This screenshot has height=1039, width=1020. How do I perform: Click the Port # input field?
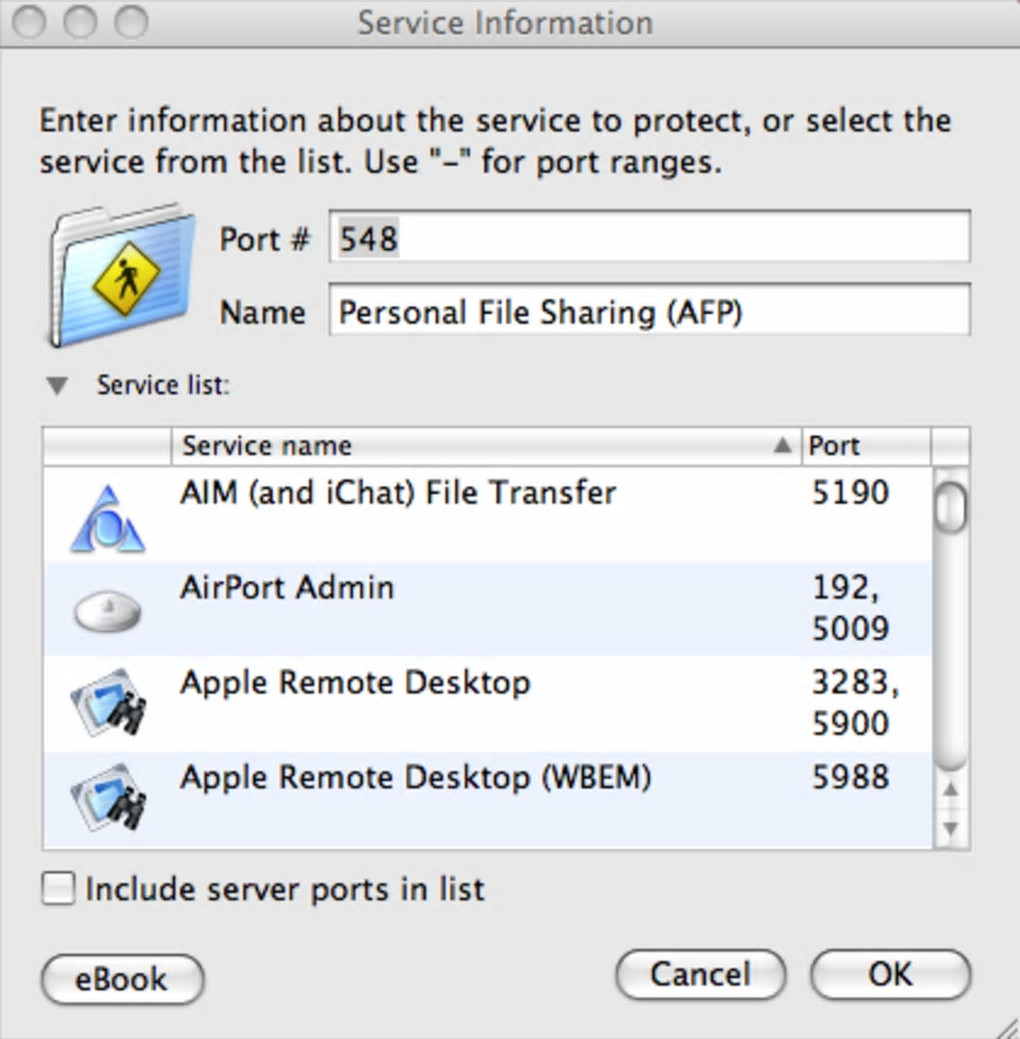[649, 238]
